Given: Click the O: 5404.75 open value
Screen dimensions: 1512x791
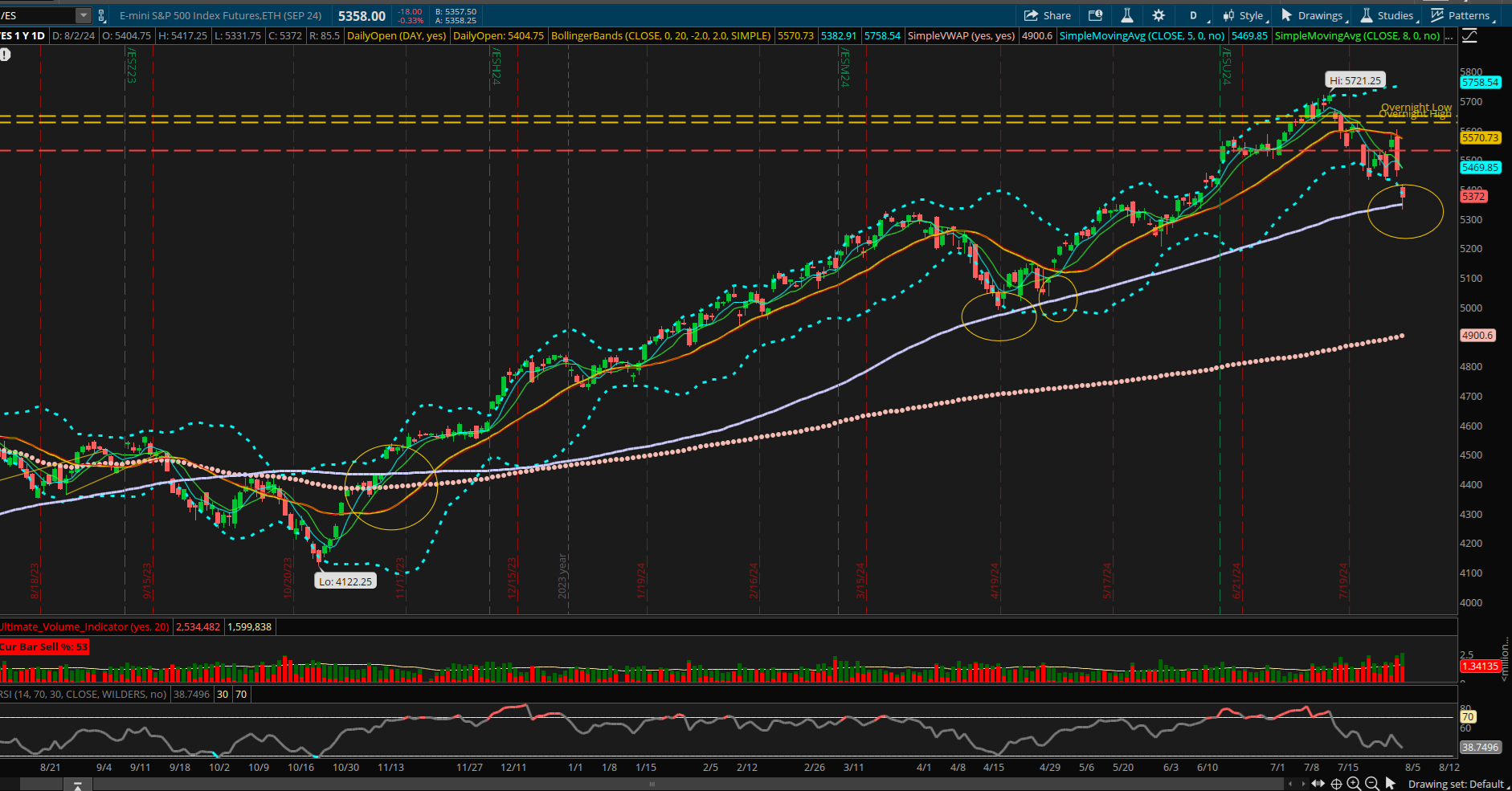Looking at the screenshot, I should pyautogui.click(x=127, y=35).
